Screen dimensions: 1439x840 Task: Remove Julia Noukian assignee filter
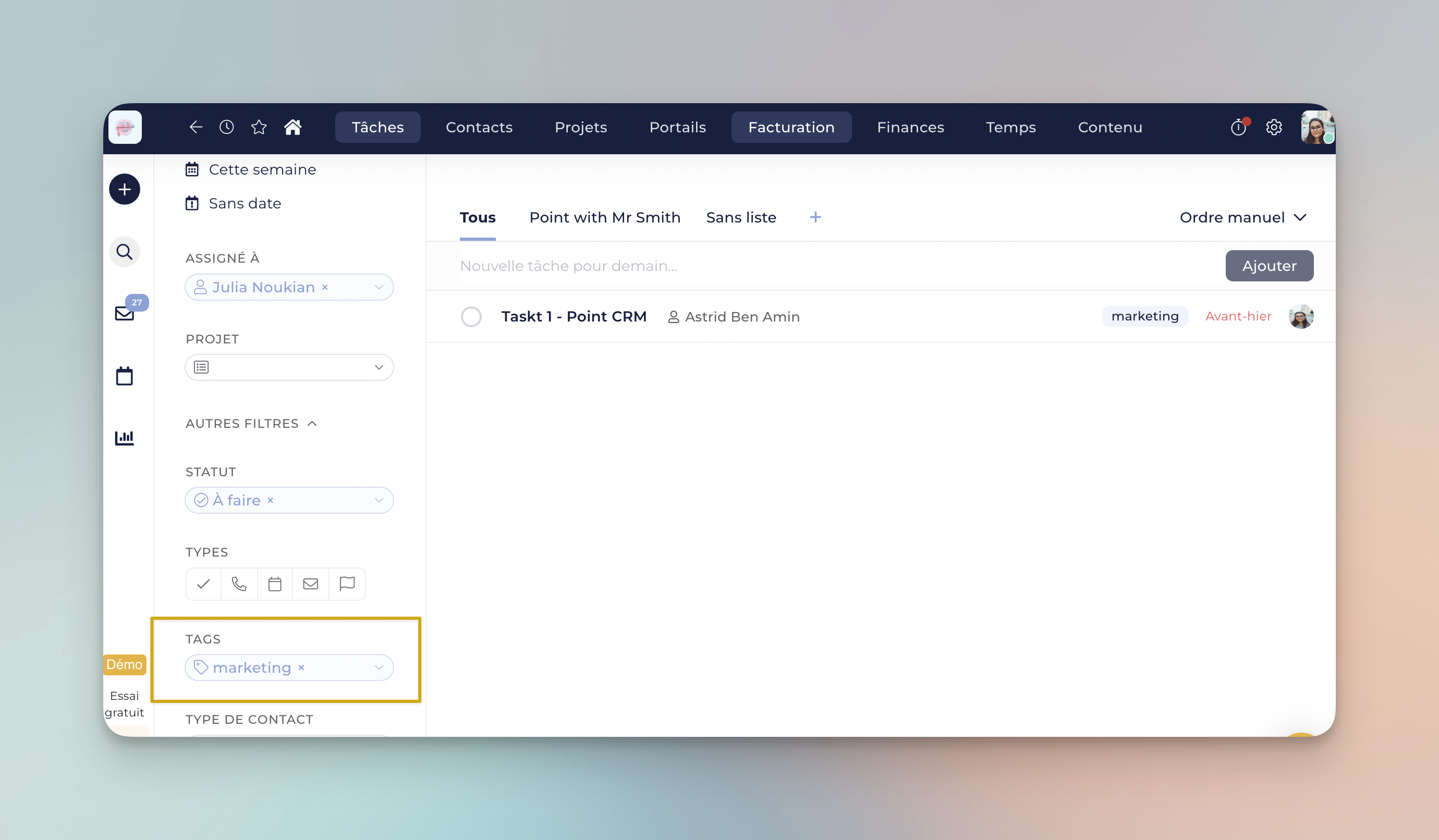coord(325,288)
